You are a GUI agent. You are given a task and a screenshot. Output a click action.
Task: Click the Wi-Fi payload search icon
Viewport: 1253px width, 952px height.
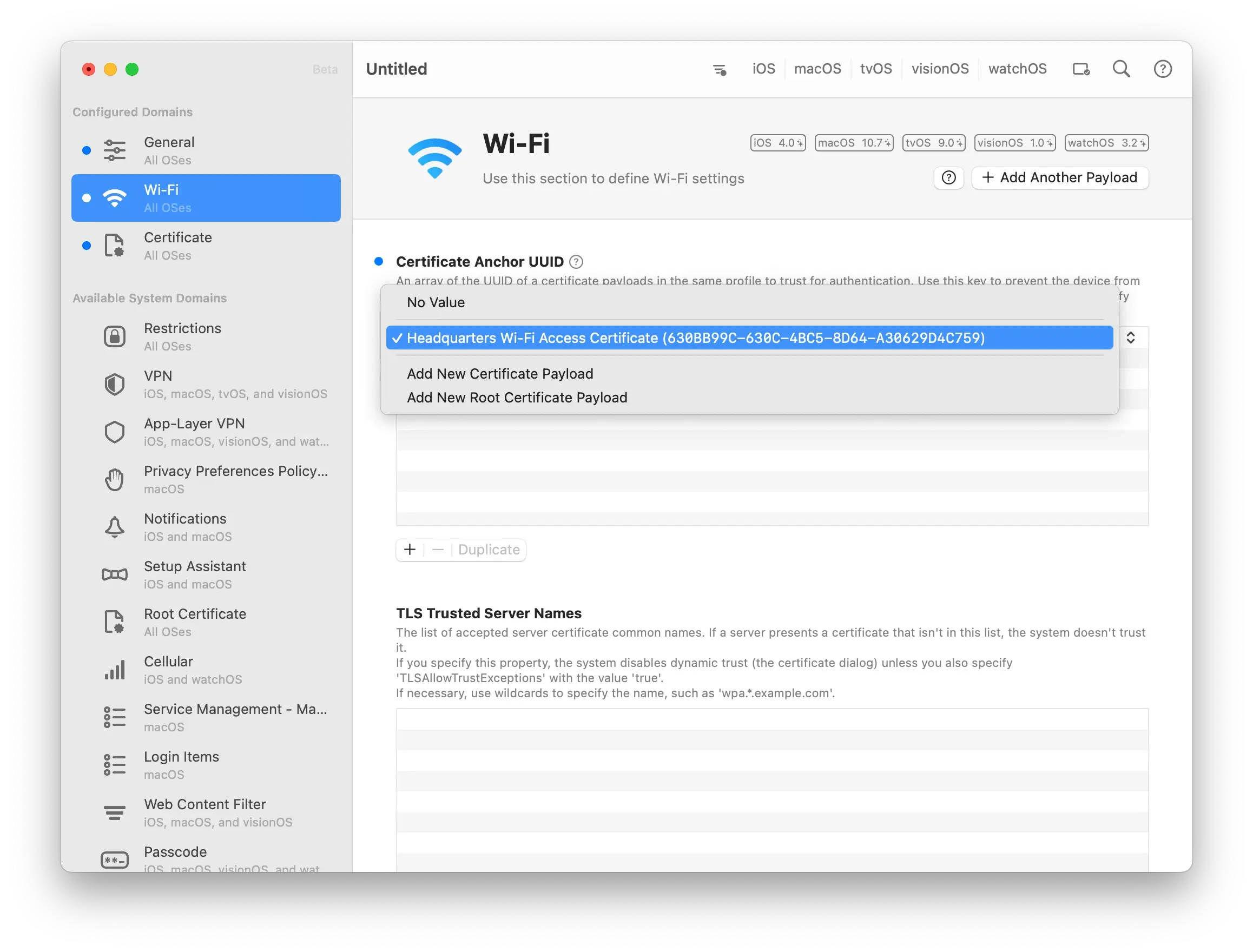(1122, 68)
